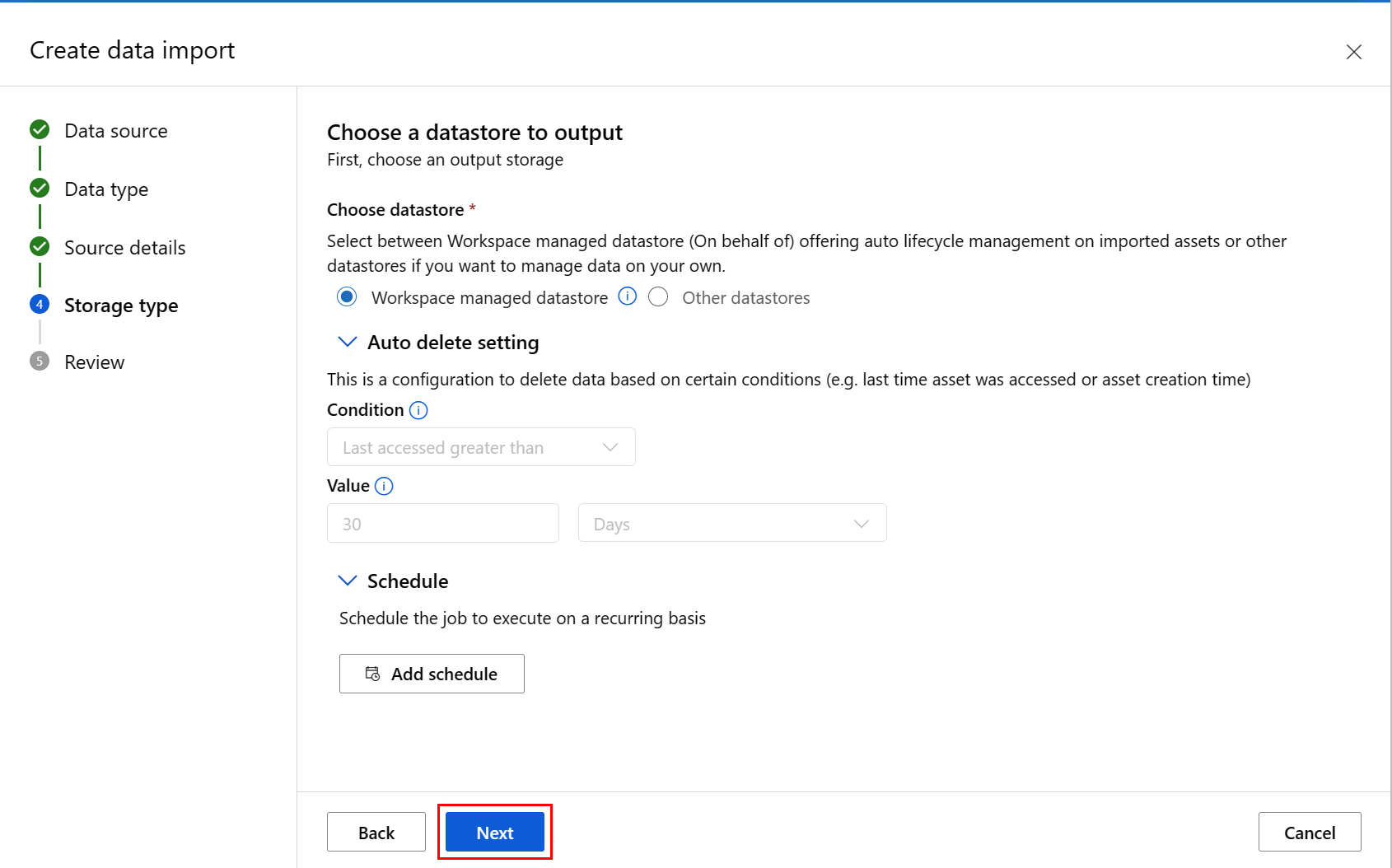Go to the Storage type step
Screen dimensions: 1392x868
(x=121, y=306)
